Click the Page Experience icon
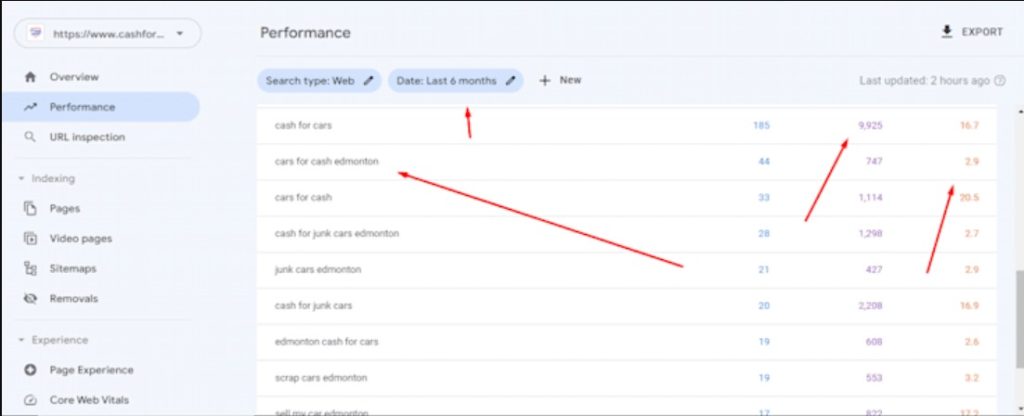Viewport: 1024px width, 416px height. click(30, 370)
